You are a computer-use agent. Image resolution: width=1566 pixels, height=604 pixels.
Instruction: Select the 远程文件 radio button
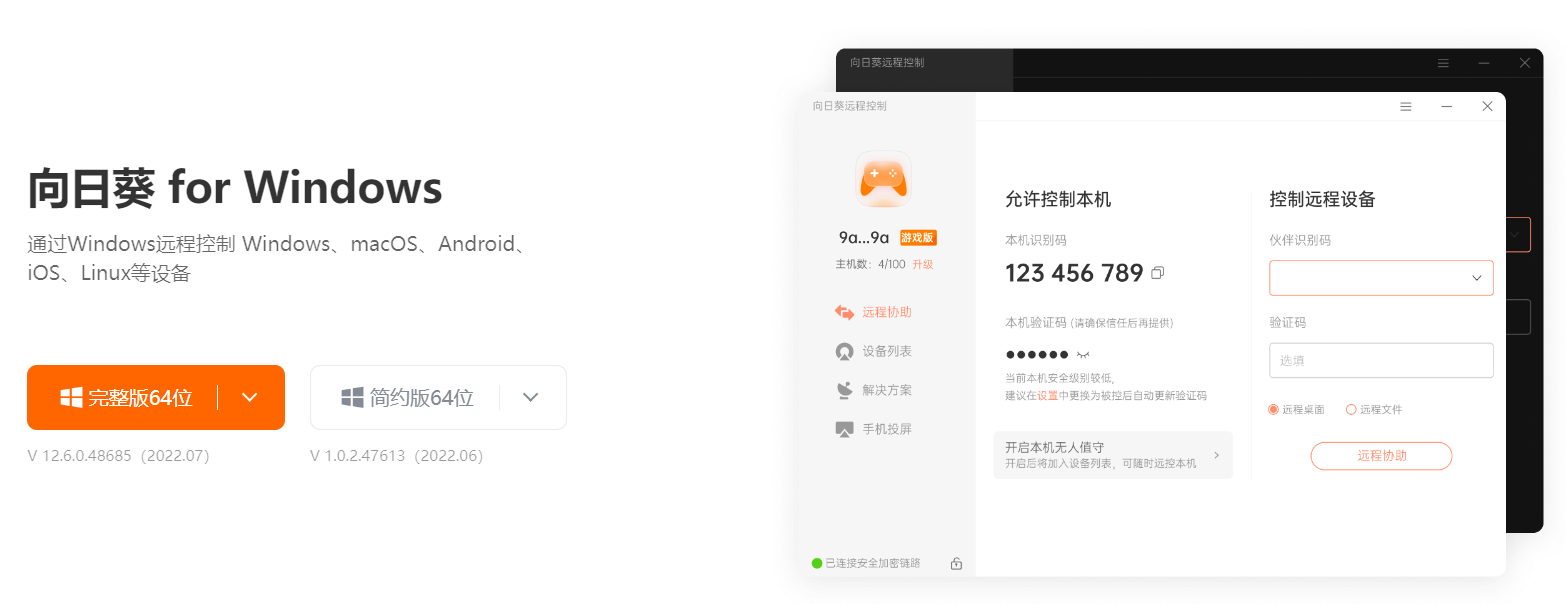click(1351, 410)
